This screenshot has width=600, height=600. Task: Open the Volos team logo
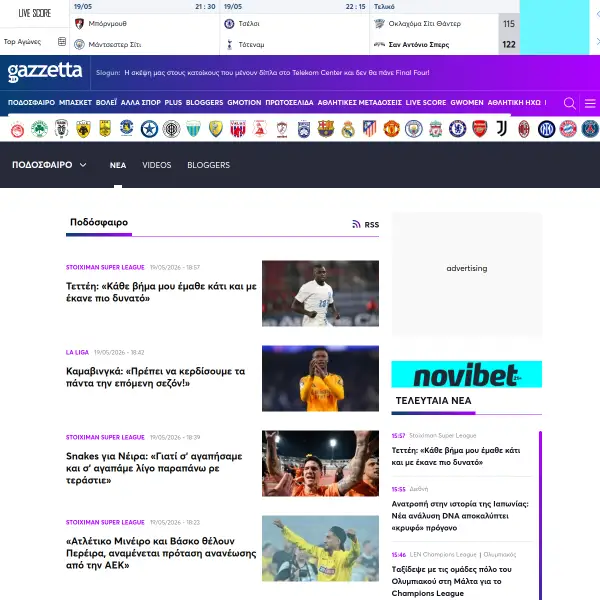[x=238, y=129]
